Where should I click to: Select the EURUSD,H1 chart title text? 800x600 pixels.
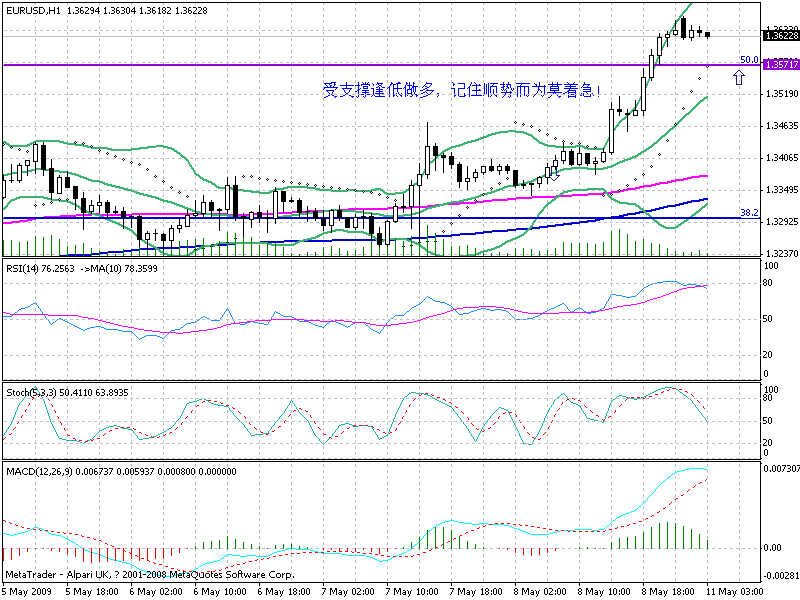(33, 10)
